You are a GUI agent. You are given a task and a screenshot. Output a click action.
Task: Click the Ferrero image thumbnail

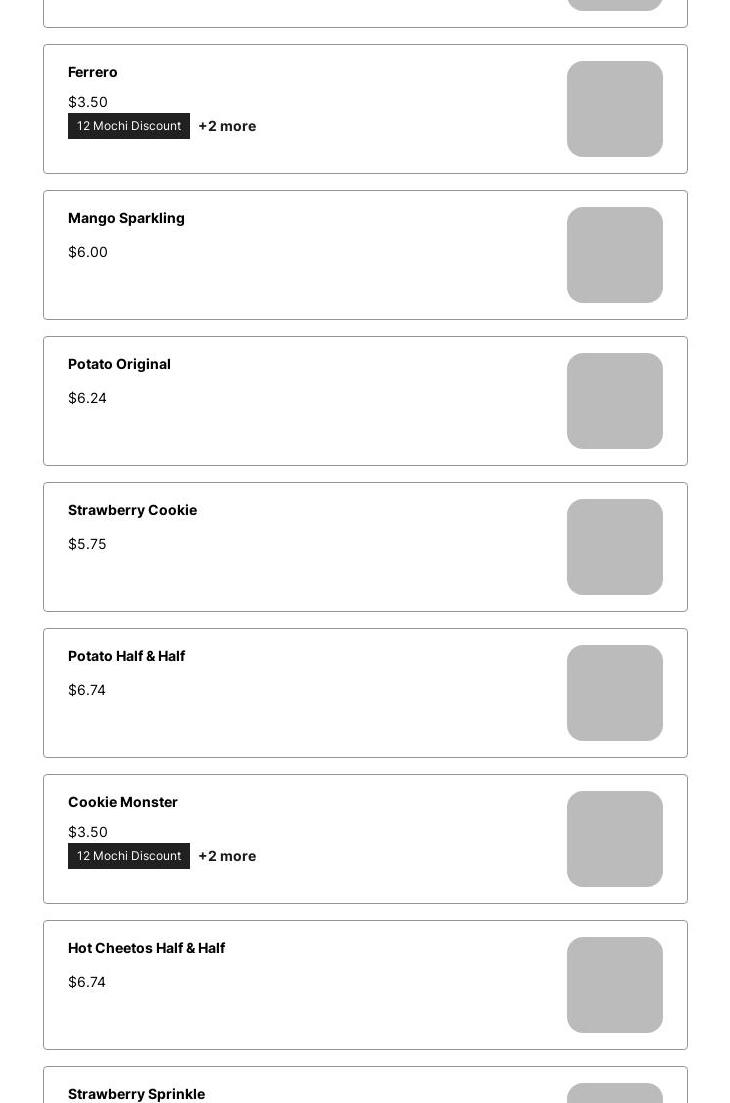(615, 109)
